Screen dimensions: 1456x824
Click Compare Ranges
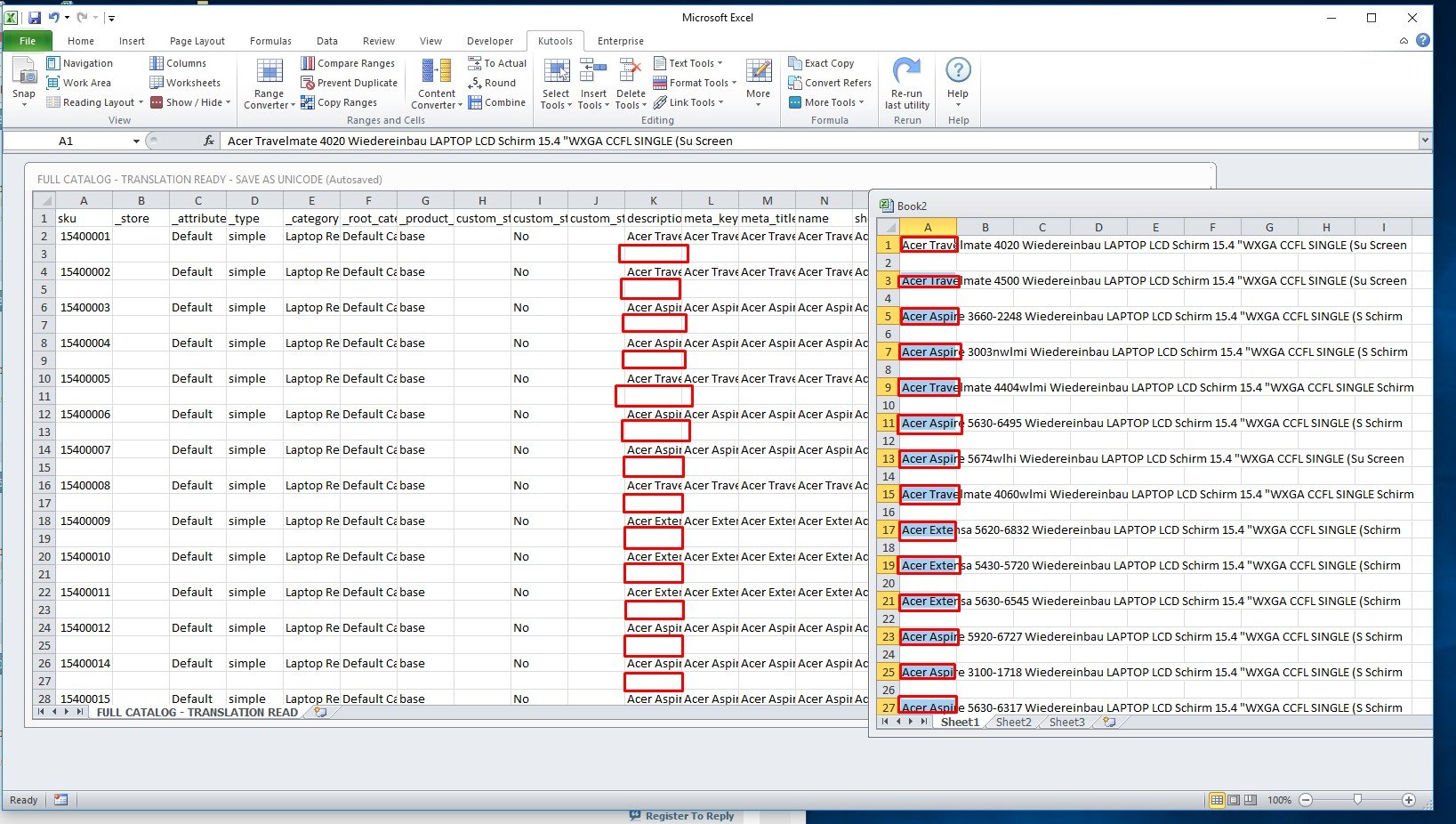point(348,63)
